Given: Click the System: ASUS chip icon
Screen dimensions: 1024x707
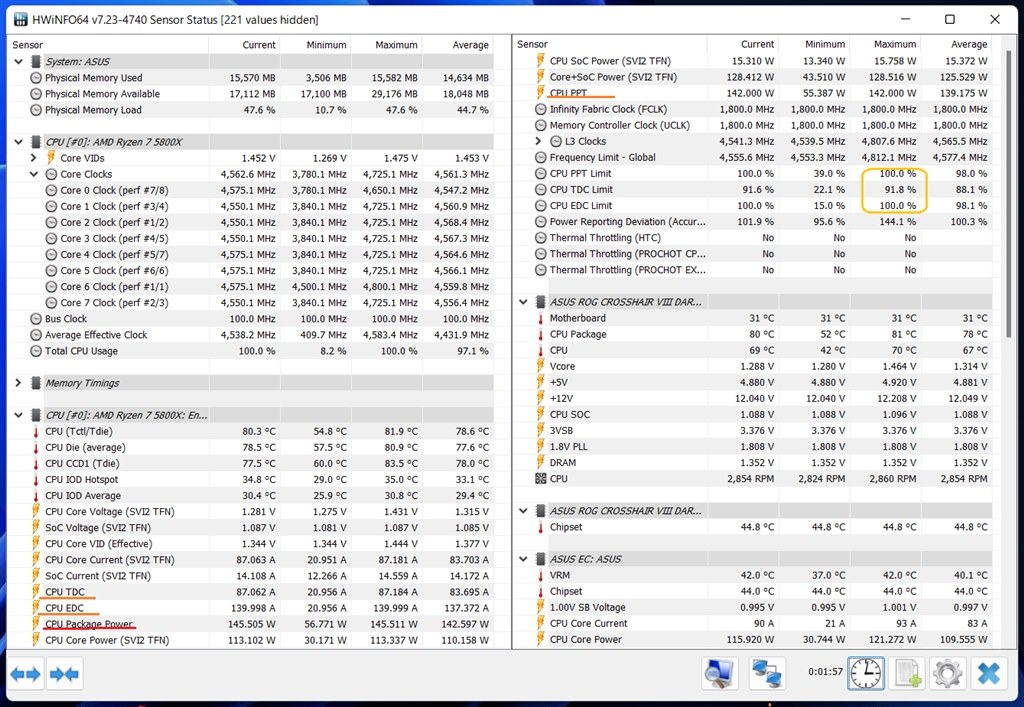Looking at the screenshot, I should click(x=37, y=61).
